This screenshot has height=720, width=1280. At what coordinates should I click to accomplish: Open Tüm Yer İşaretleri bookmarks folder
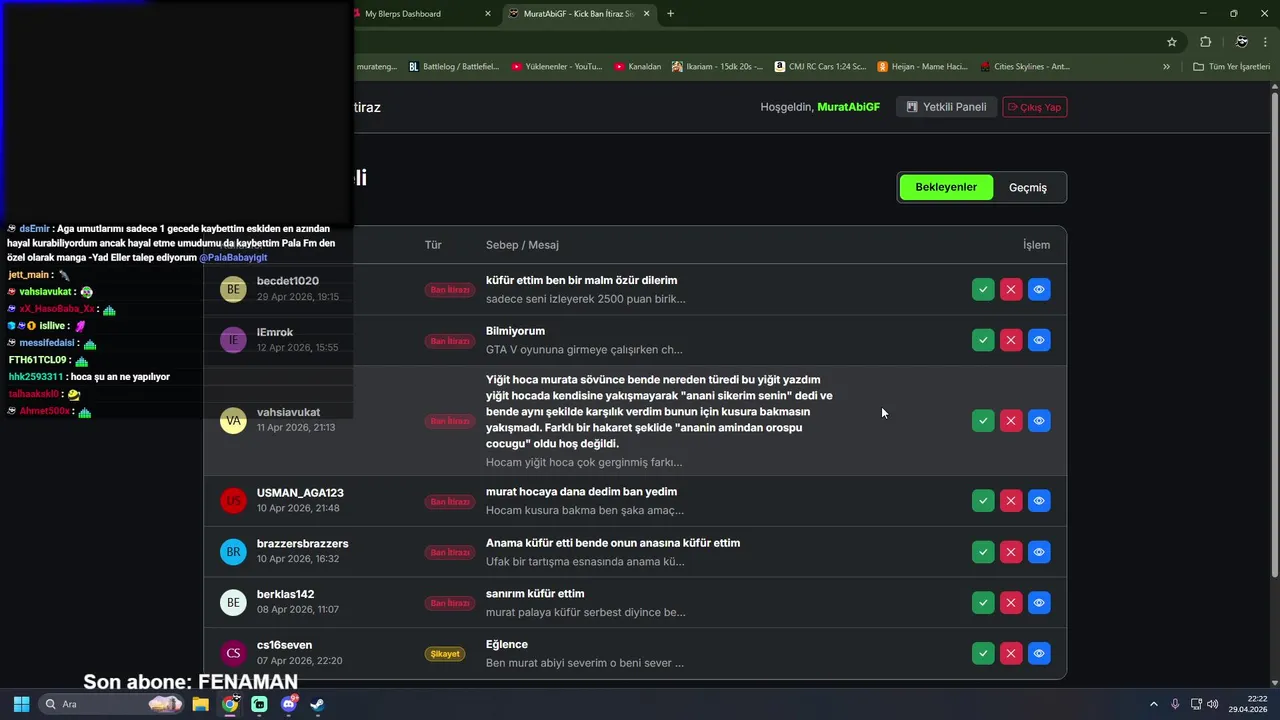tap(1233, 67)
